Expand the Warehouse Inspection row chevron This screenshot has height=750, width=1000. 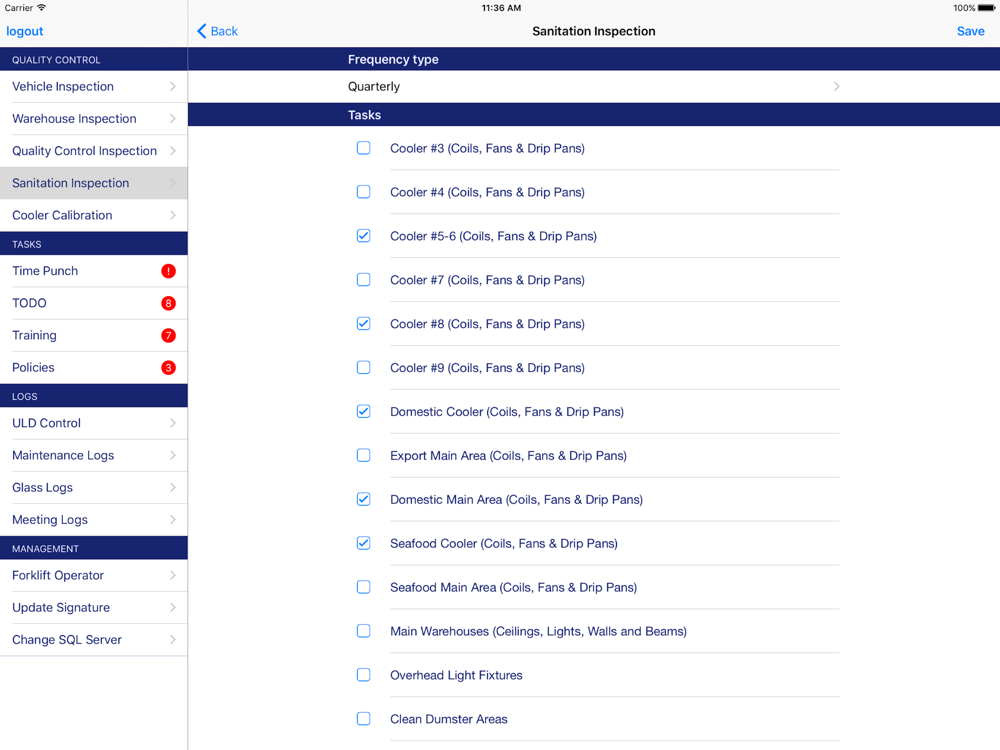click(173, 119)
